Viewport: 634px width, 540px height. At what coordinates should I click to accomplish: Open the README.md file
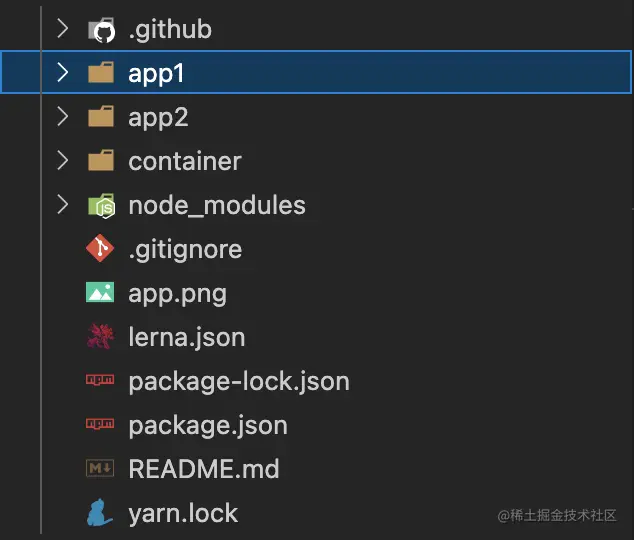pos(204,469)
